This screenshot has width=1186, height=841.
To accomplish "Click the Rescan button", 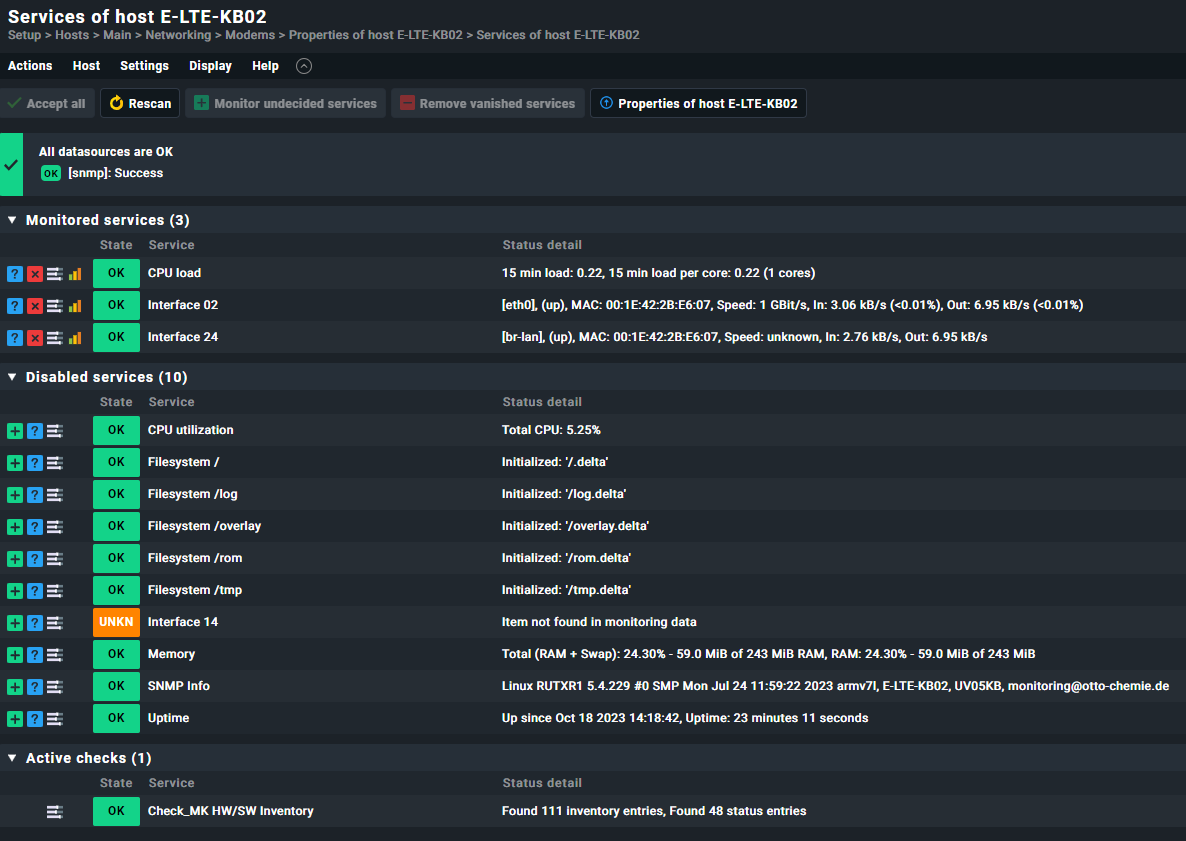I will [x=140, y=104].
